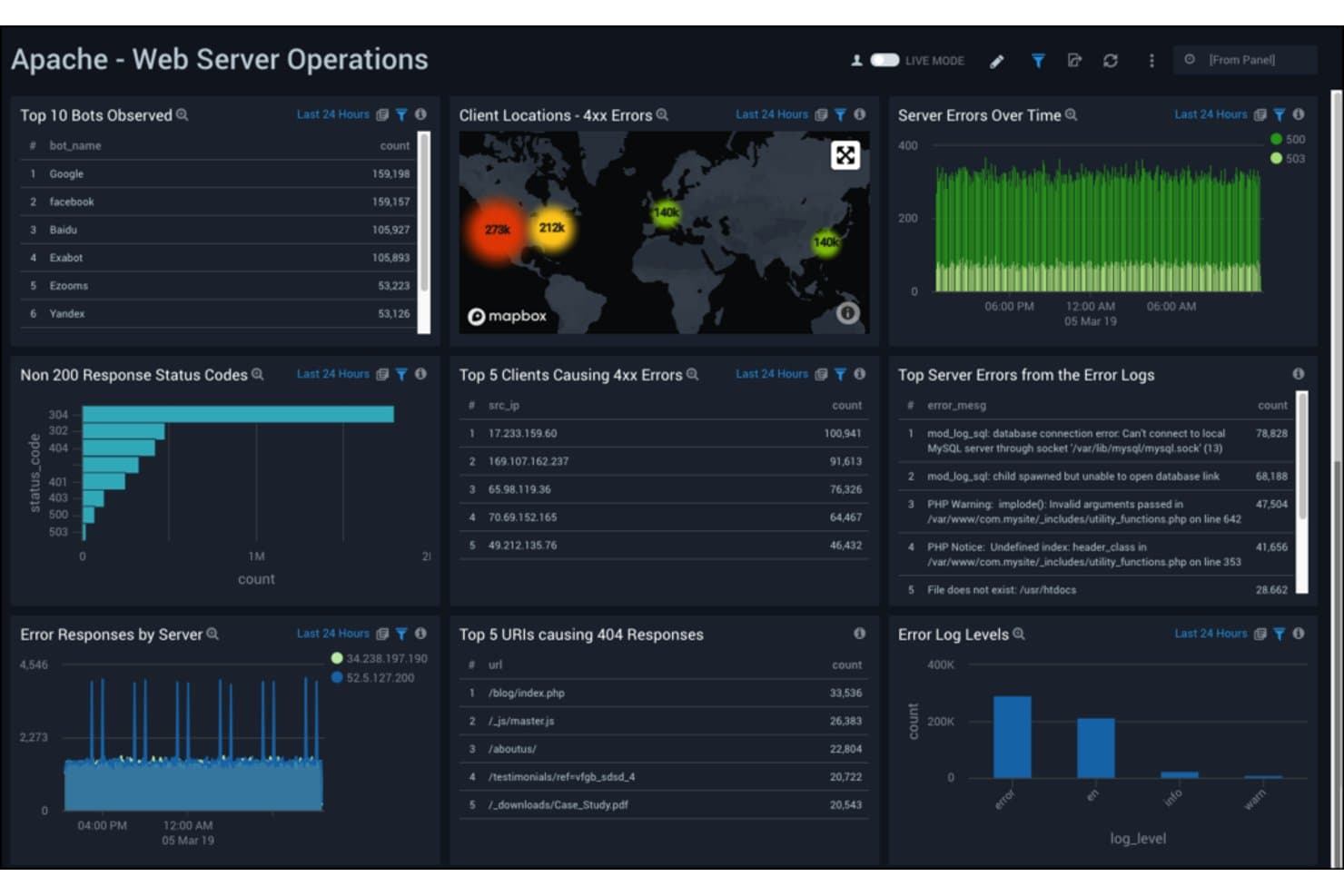Toggle the 34.238.197.190 server legend entry

coord(380,659)
